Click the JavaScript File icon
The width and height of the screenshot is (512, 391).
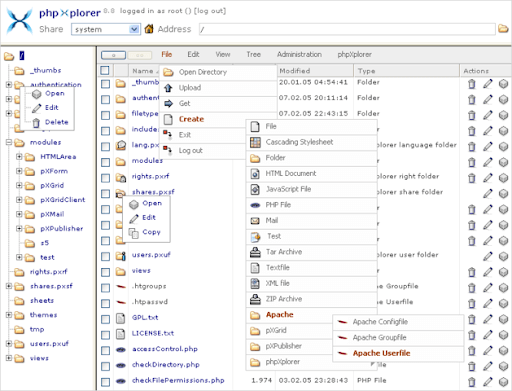255,189
